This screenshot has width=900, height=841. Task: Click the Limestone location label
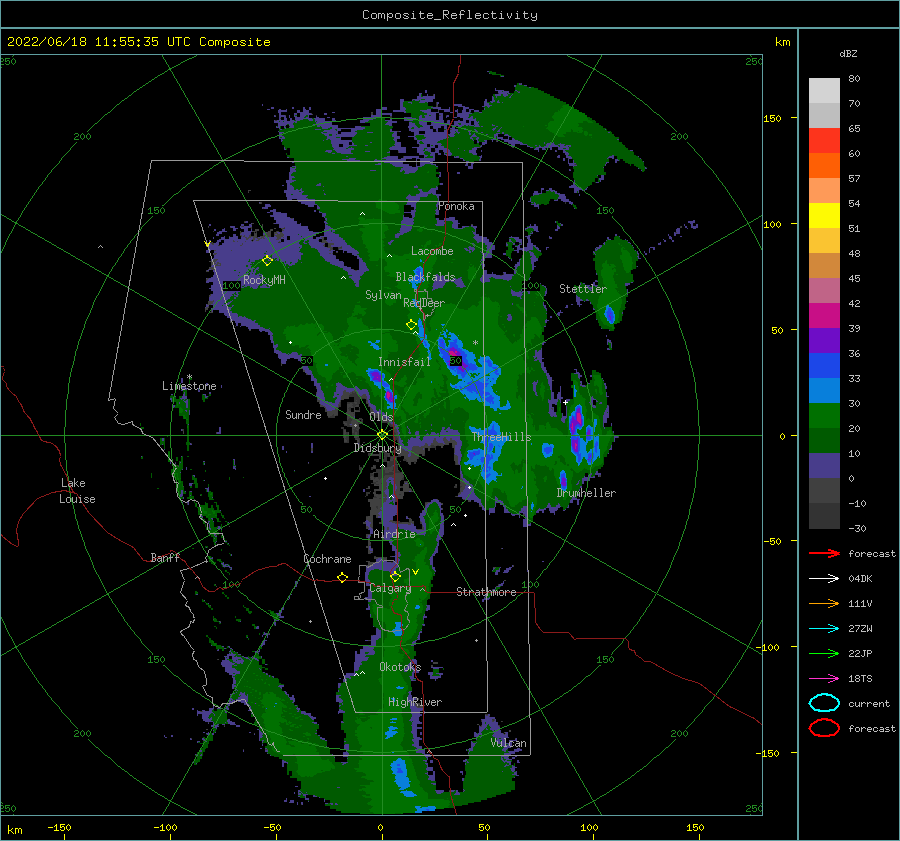click(x=189, y=386)
